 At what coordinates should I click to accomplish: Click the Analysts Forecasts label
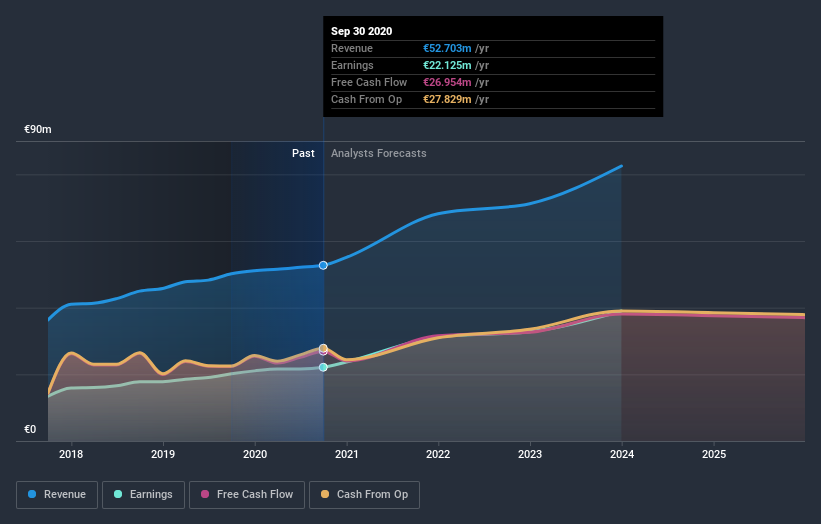379,153
